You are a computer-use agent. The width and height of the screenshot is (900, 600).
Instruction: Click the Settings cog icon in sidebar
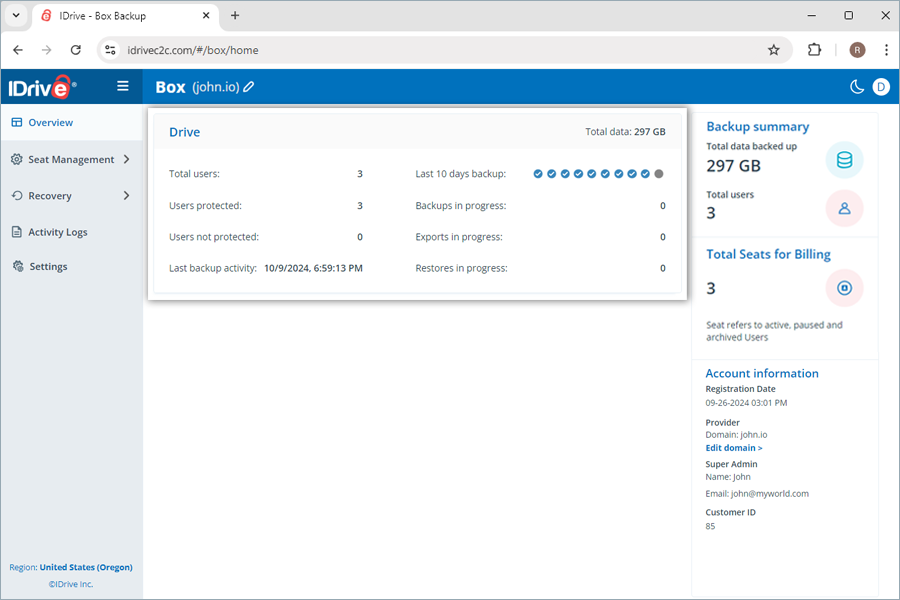click(x=18, y=266)
